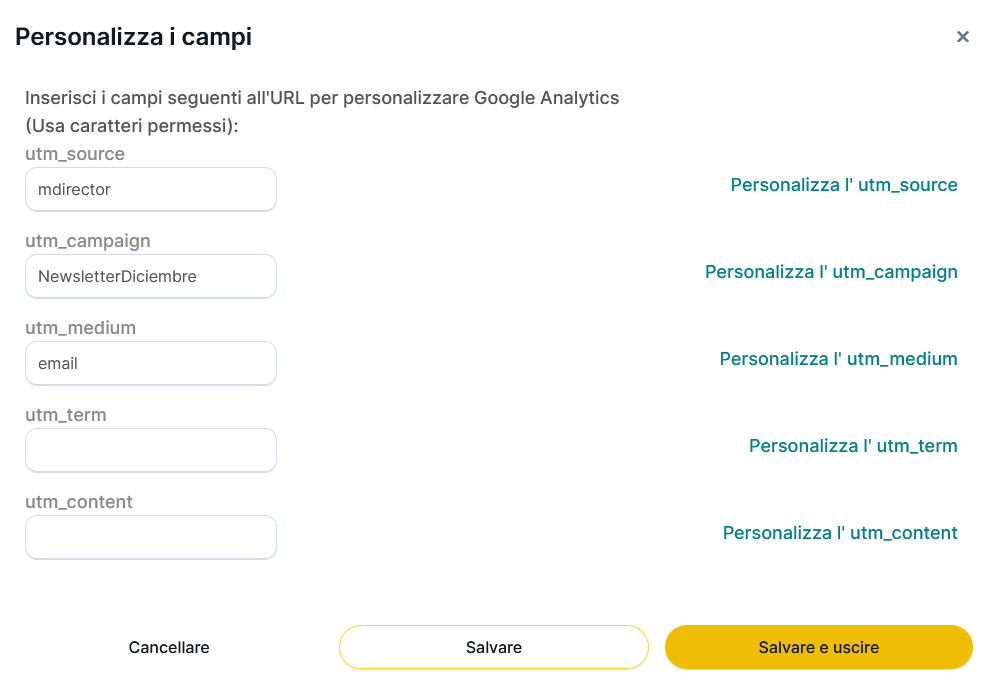Click Personalizza l' utm_medium link
The height and width of the screenshot is (683, 989).
tap(838, 359)
